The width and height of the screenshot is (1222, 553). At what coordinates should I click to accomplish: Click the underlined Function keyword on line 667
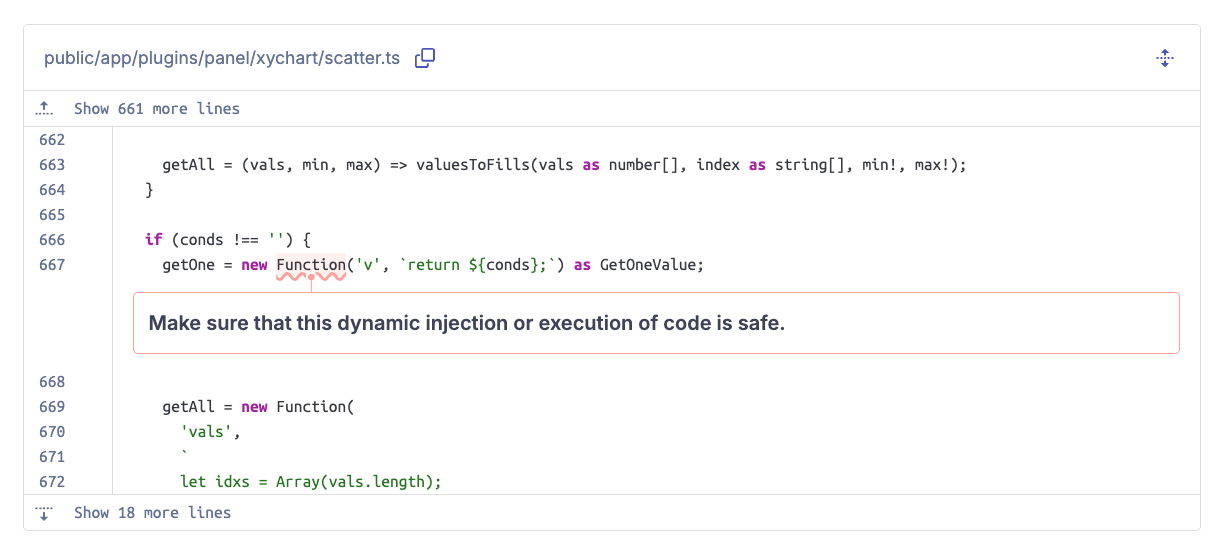310,265
